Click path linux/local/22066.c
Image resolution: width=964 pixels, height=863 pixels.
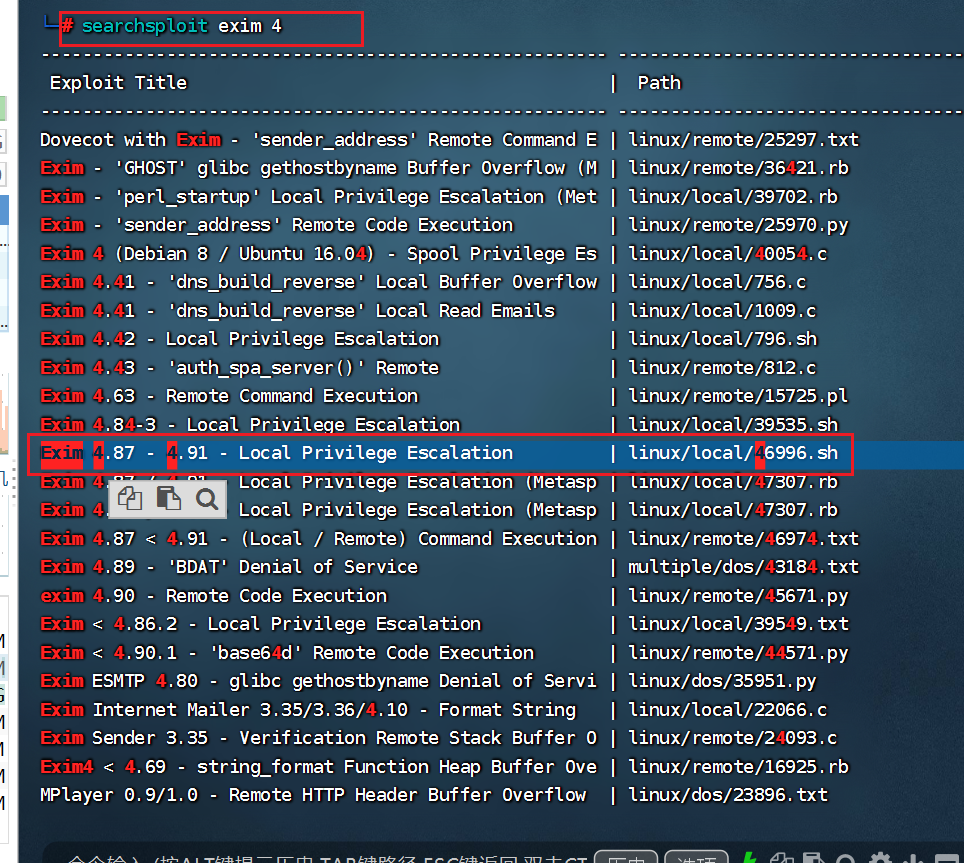(727, 709)
